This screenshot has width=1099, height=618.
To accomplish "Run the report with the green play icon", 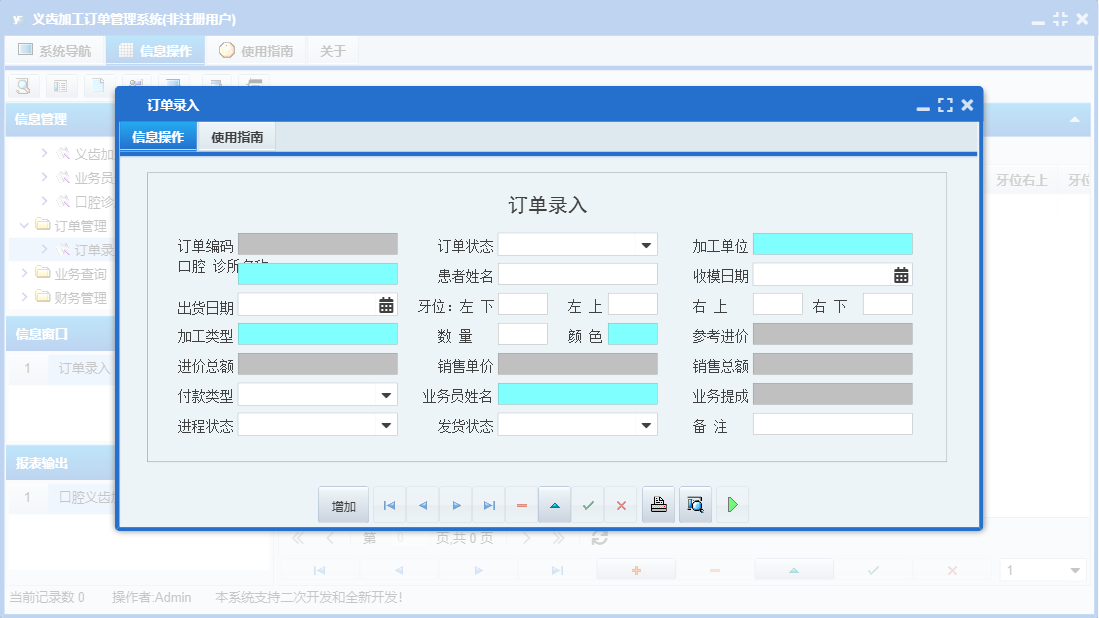I will pos(732,505).
